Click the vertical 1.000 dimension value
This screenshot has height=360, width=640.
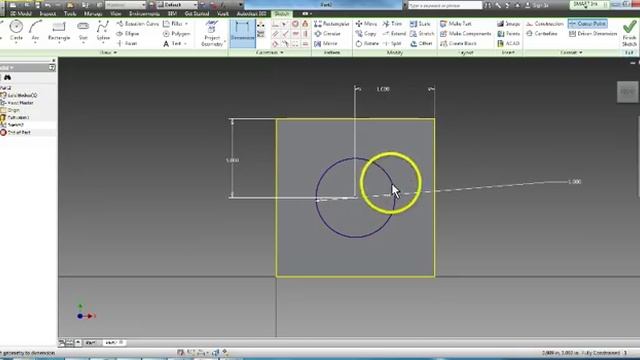[232, 160]
